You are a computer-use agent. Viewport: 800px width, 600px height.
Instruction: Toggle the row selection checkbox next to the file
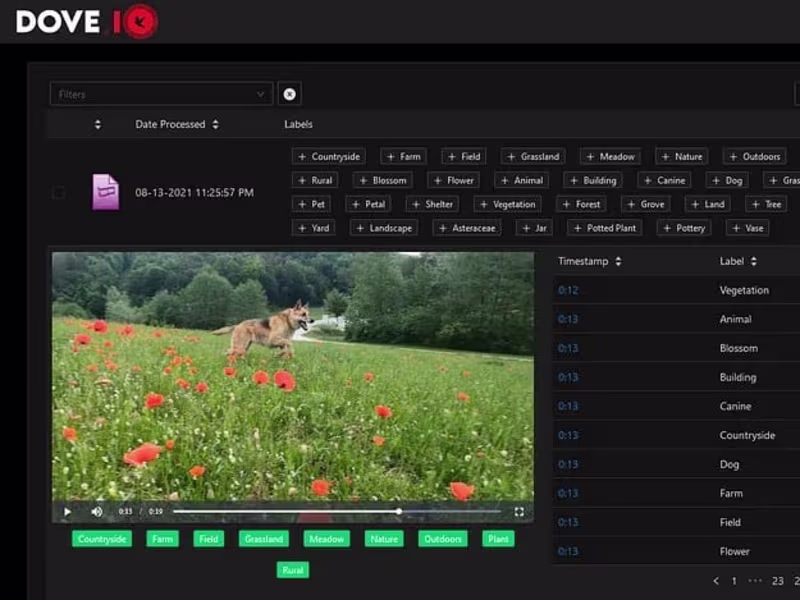[57, 193]
